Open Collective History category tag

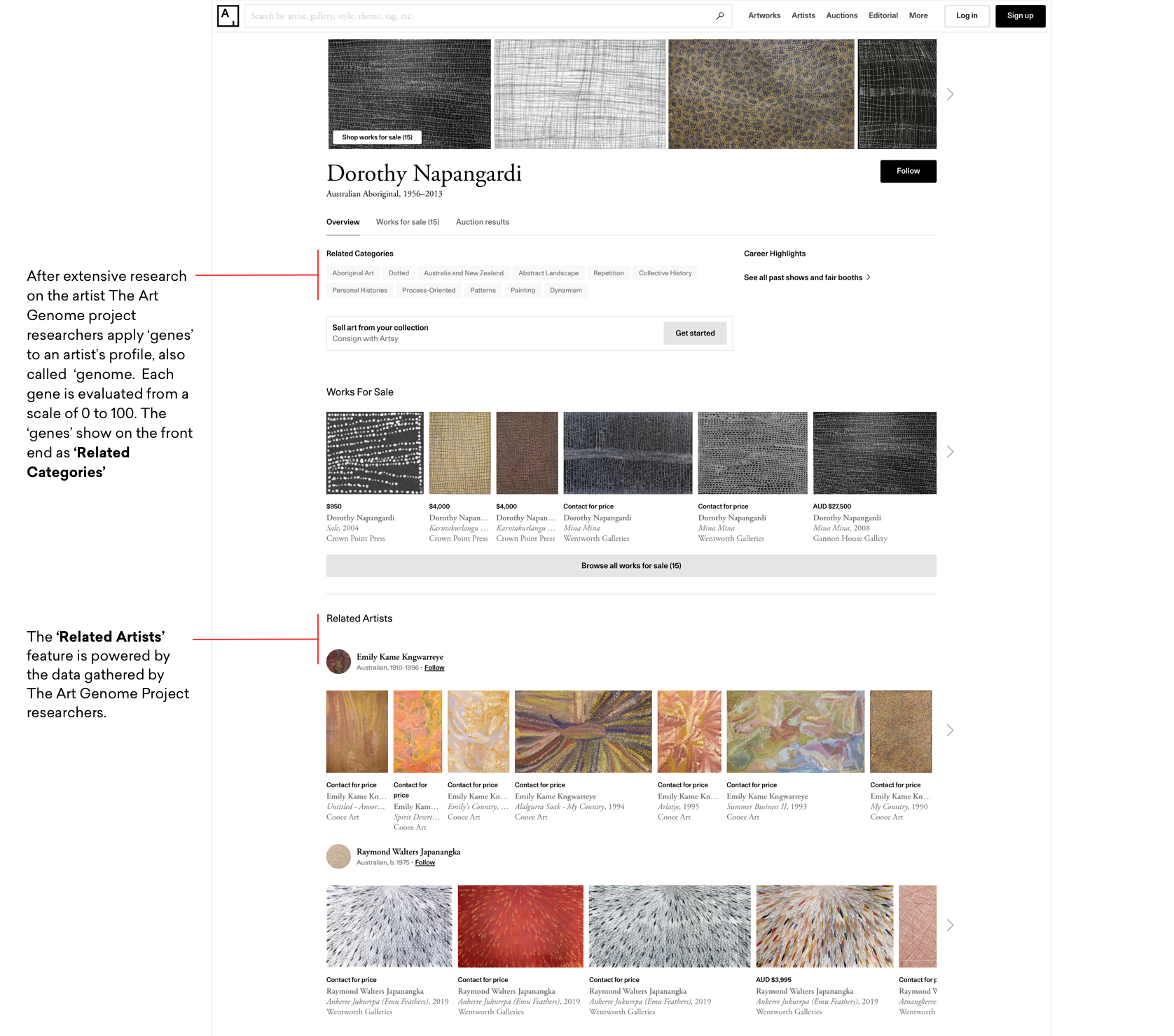665,273
